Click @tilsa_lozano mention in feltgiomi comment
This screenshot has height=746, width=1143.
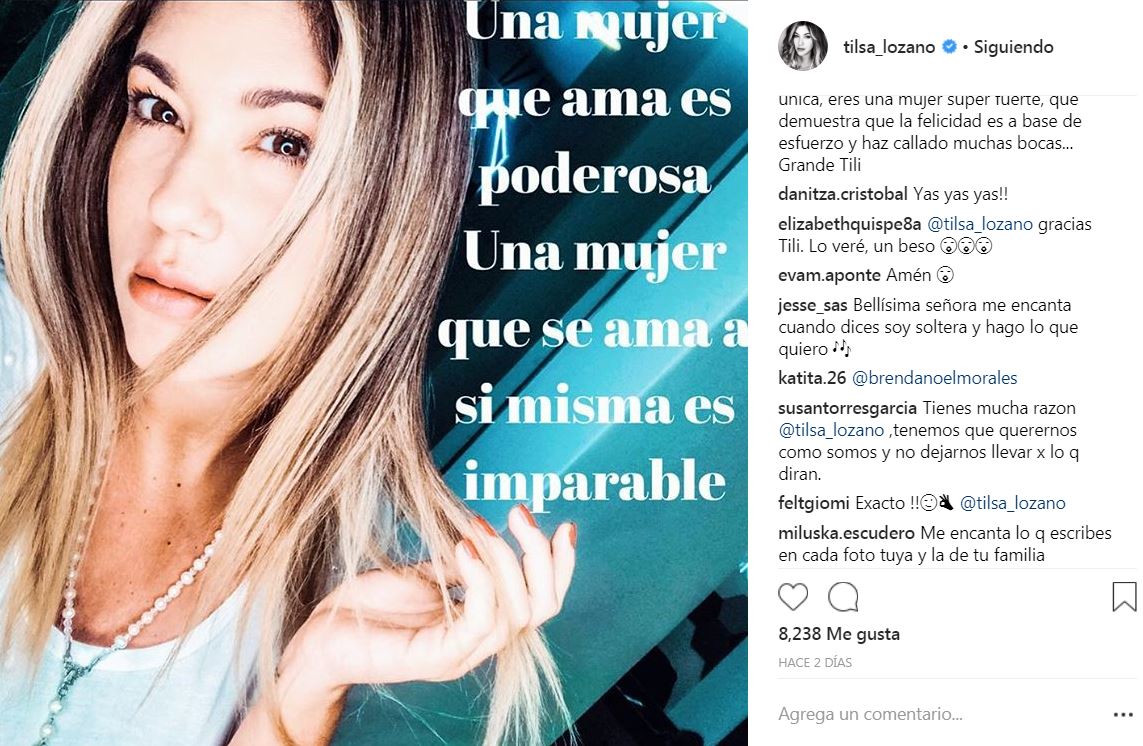click(1013, 502)
